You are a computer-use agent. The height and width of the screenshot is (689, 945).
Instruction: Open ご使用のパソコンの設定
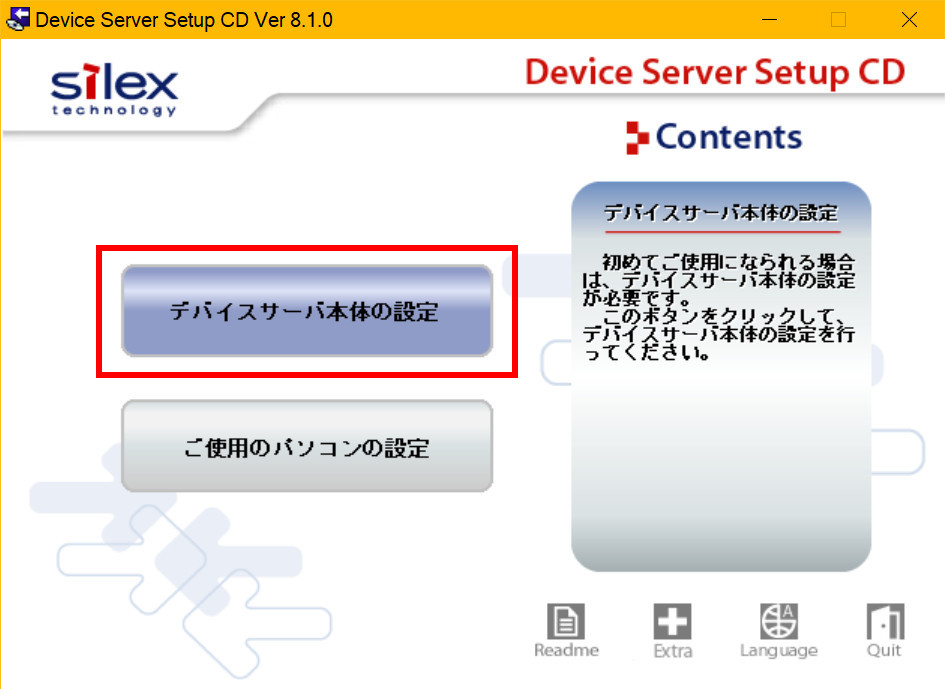[x=307, y=447]
